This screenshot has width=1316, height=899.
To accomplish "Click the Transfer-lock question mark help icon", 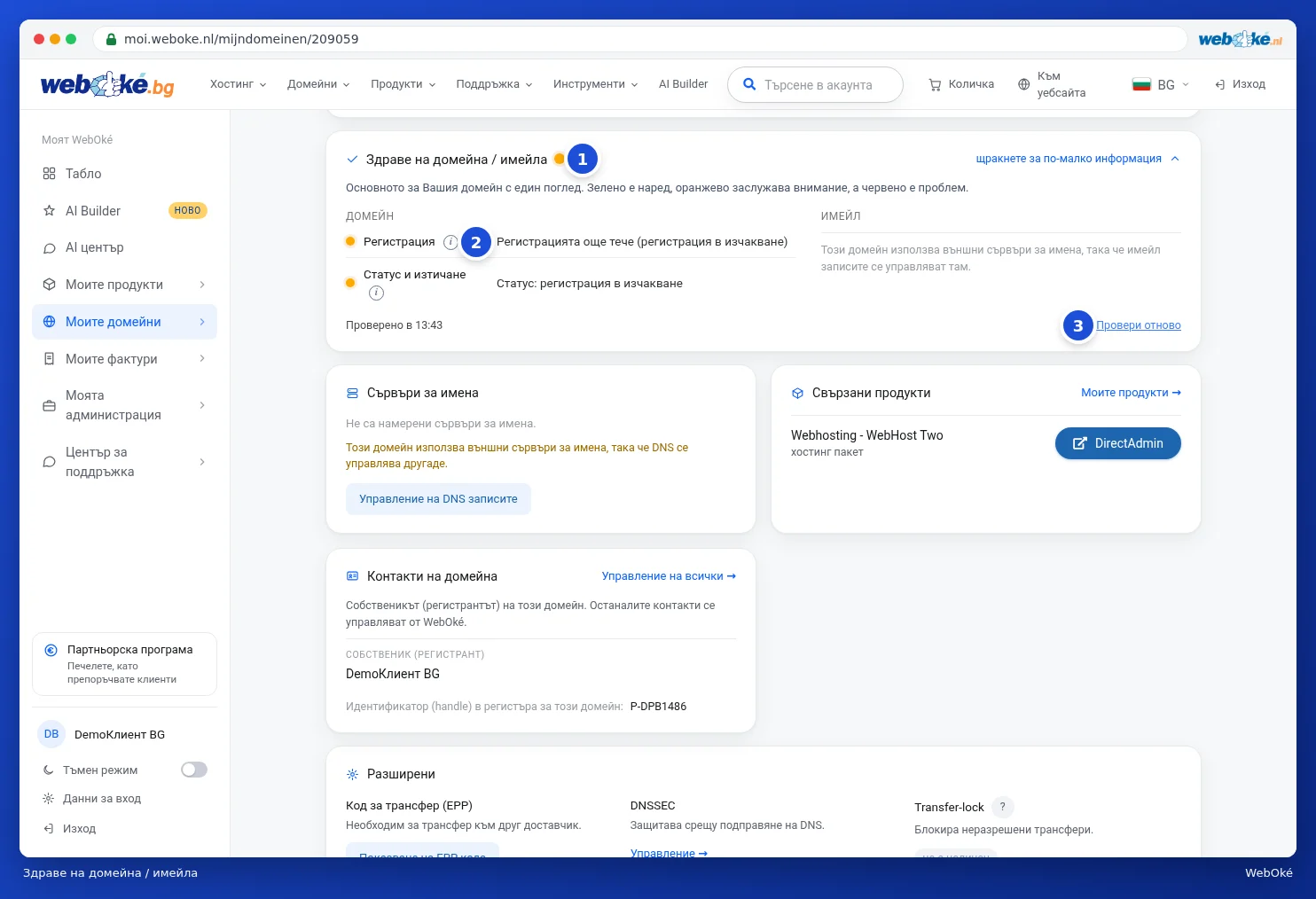I will [1002, 807].
